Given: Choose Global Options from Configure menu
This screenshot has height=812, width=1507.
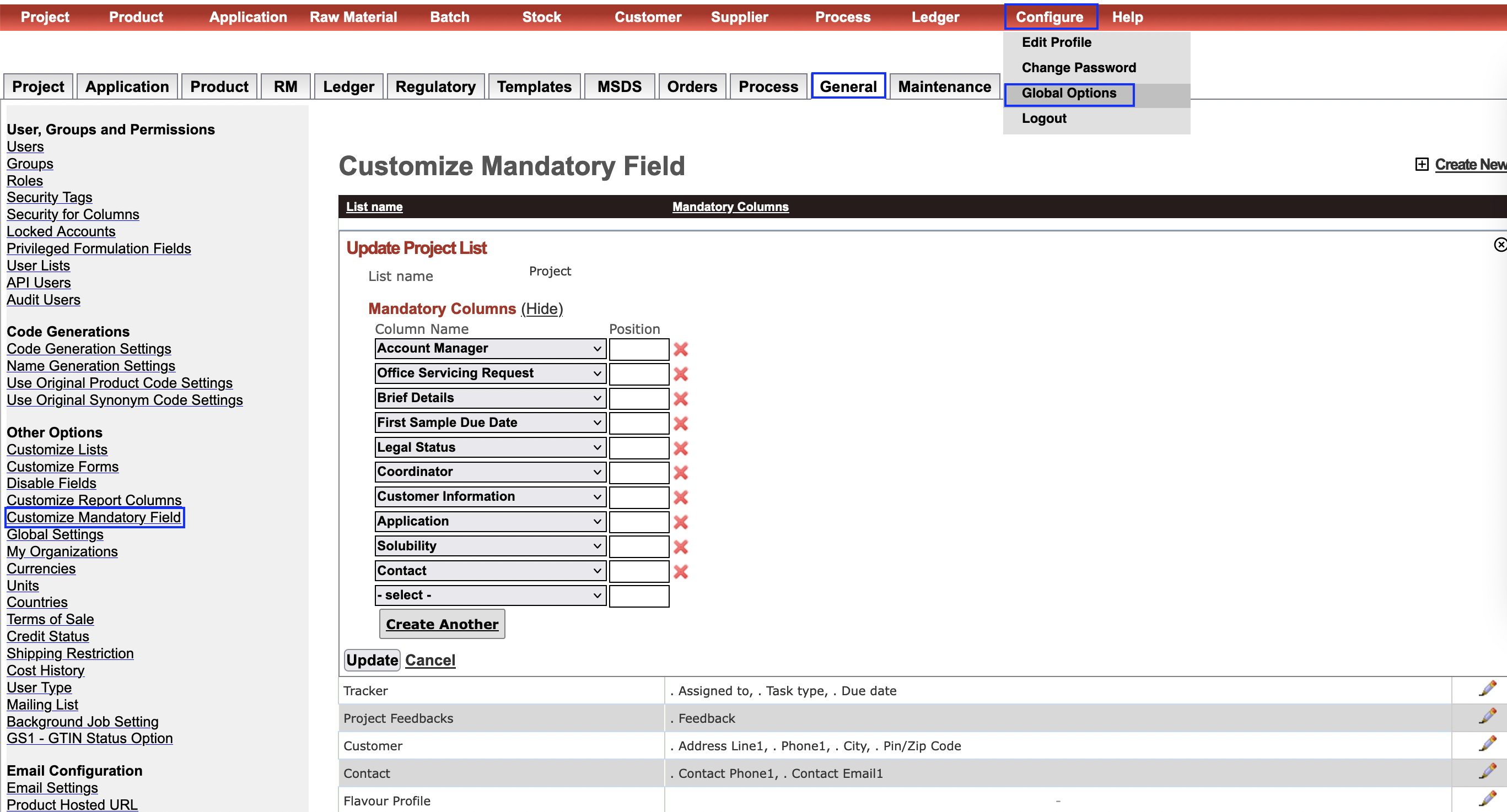Looking at the screenshot, I should click(x=1069, y=94).
